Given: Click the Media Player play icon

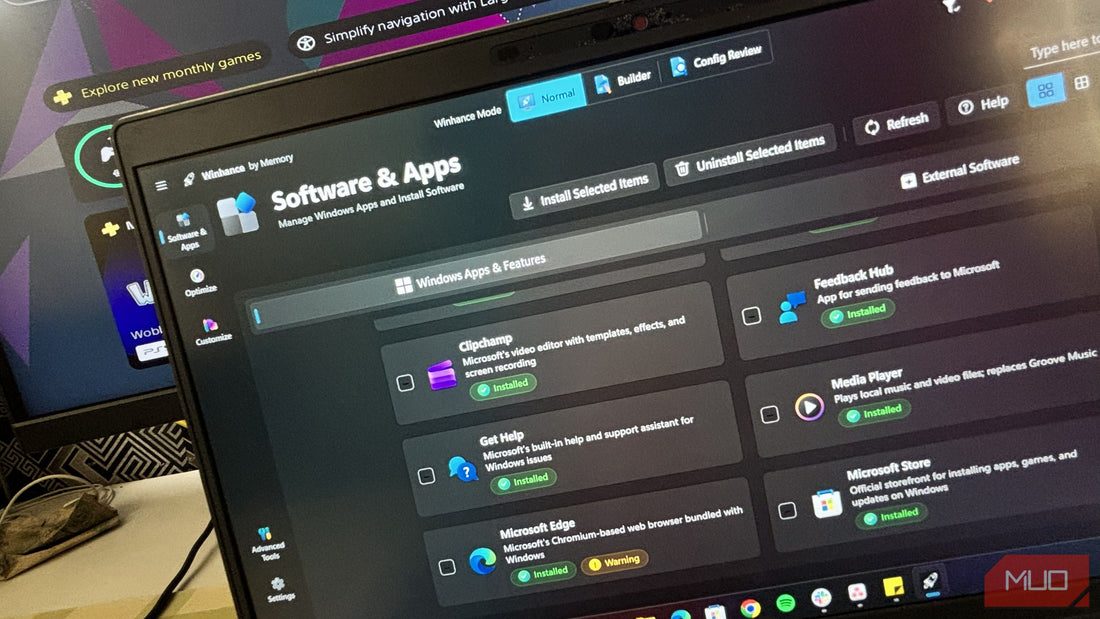Looking at the screenshot, I should 809,406.
